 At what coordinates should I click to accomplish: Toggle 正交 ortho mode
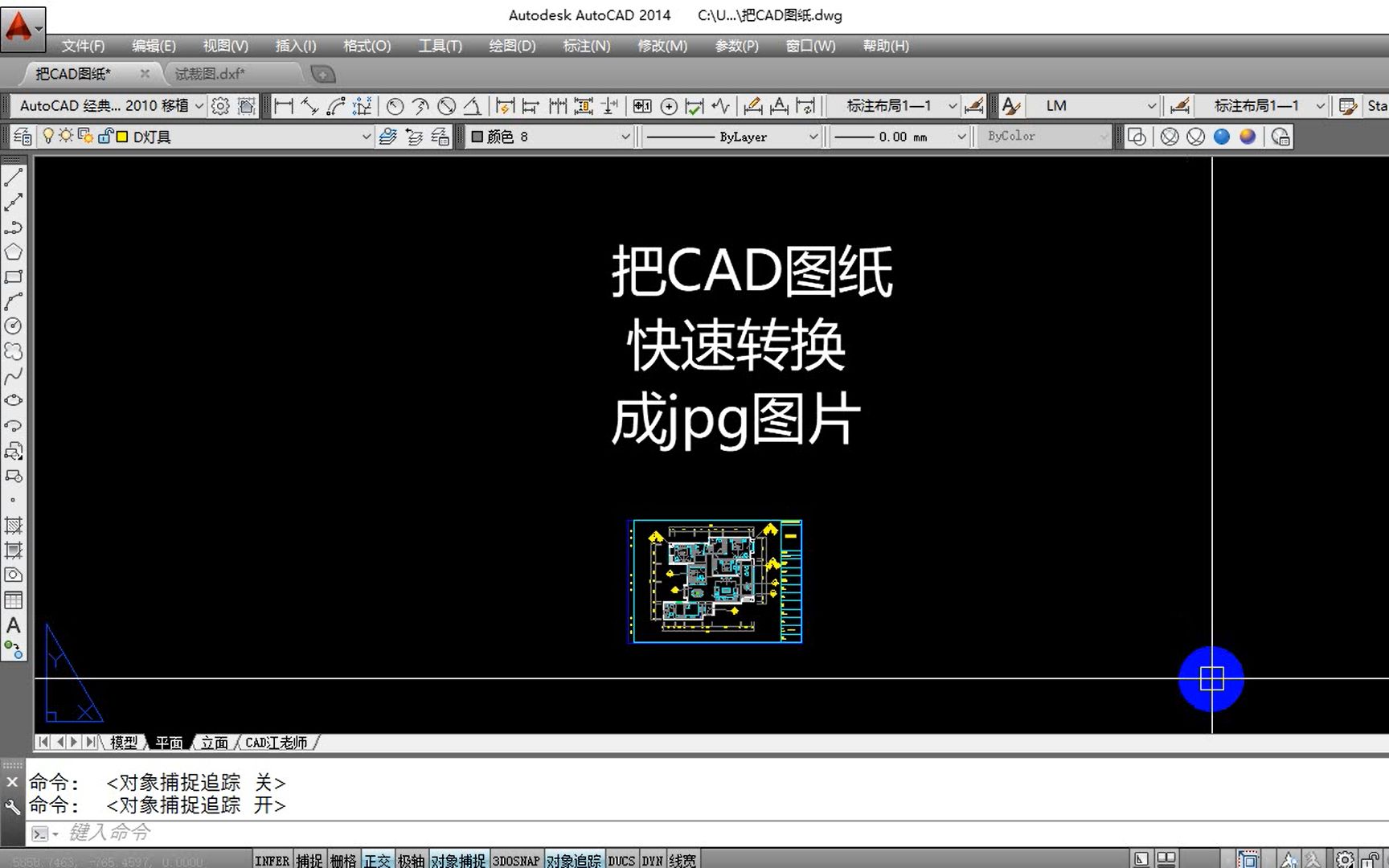click(377, 860)
